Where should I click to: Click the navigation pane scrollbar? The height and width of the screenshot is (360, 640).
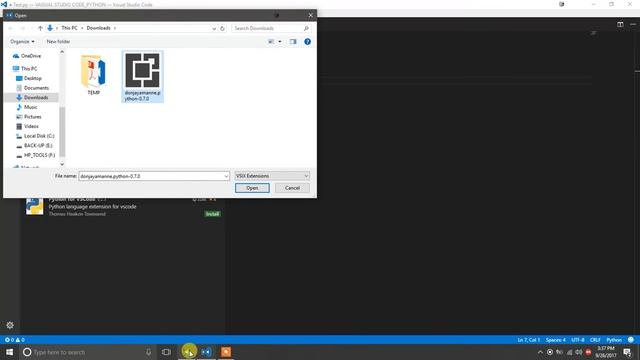(x=62, y=131)
